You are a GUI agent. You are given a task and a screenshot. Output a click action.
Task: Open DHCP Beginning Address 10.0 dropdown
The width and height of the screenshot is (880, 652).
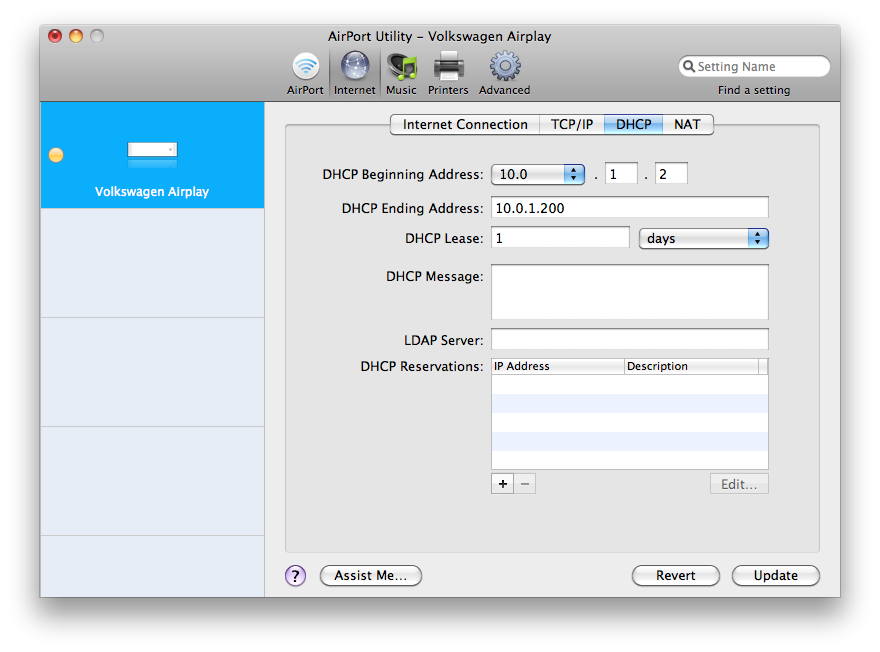pyautogui.click(x=538, y=175)
